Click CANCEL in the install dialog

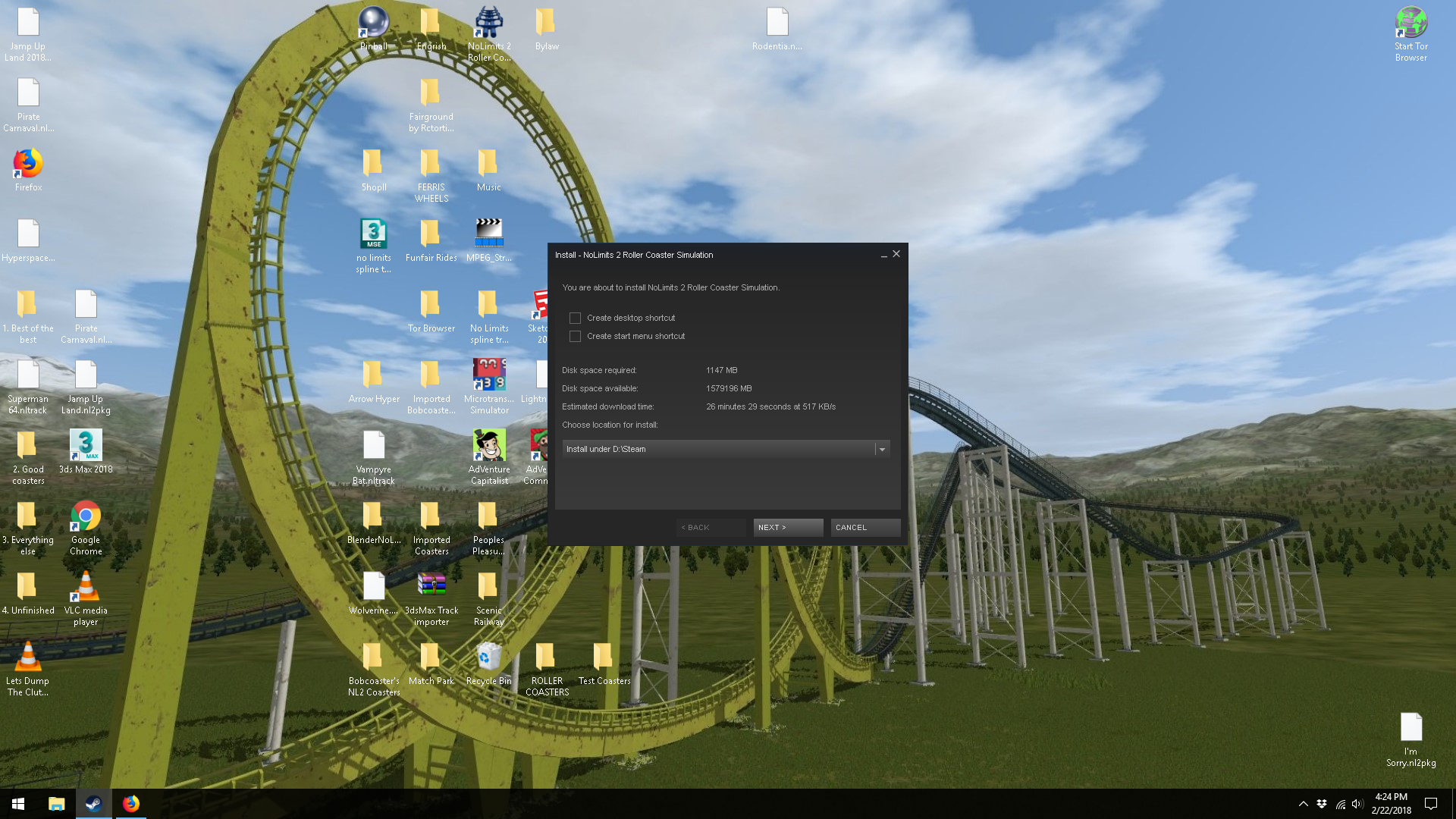864,528
